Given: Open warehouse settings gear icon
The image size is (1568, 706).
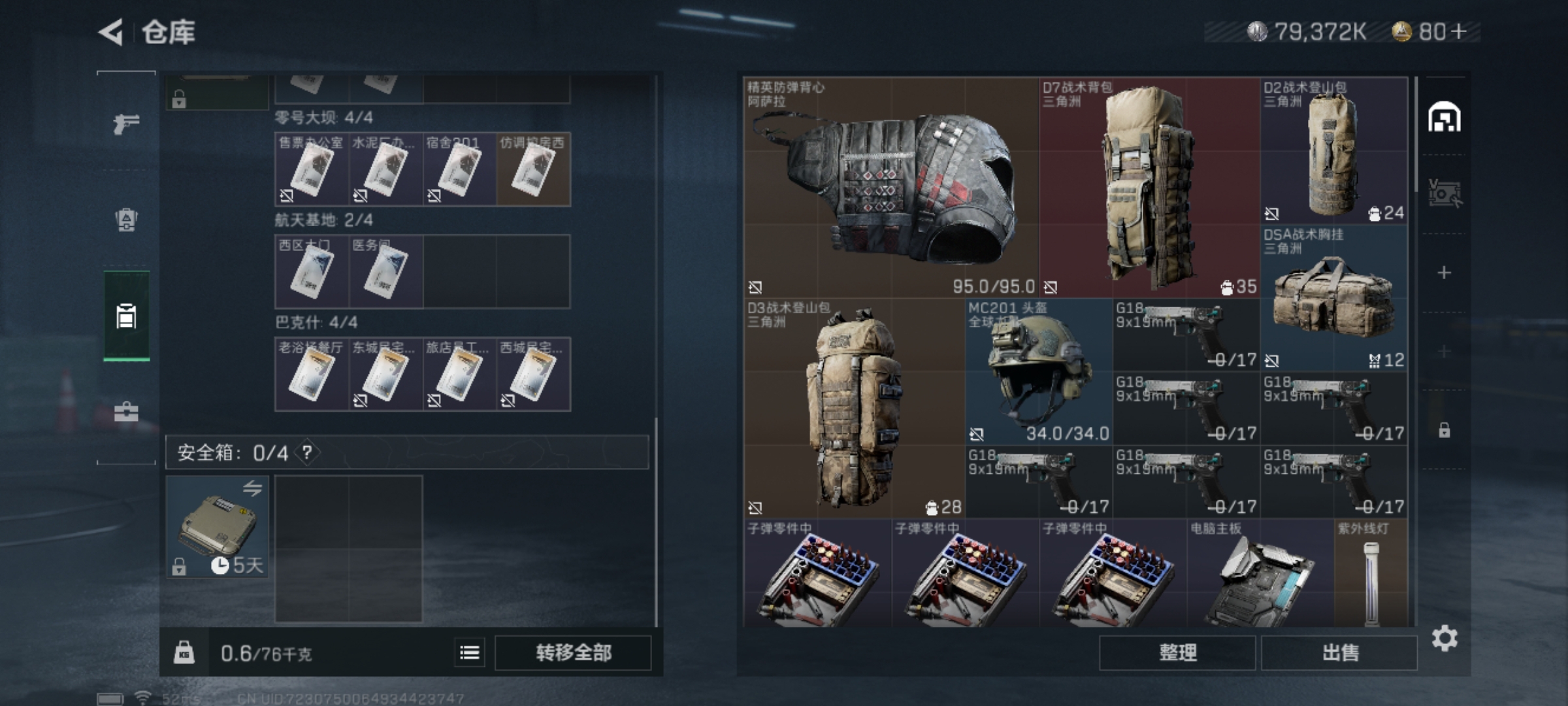Looking at the screenshot, I should [1445, 638].
